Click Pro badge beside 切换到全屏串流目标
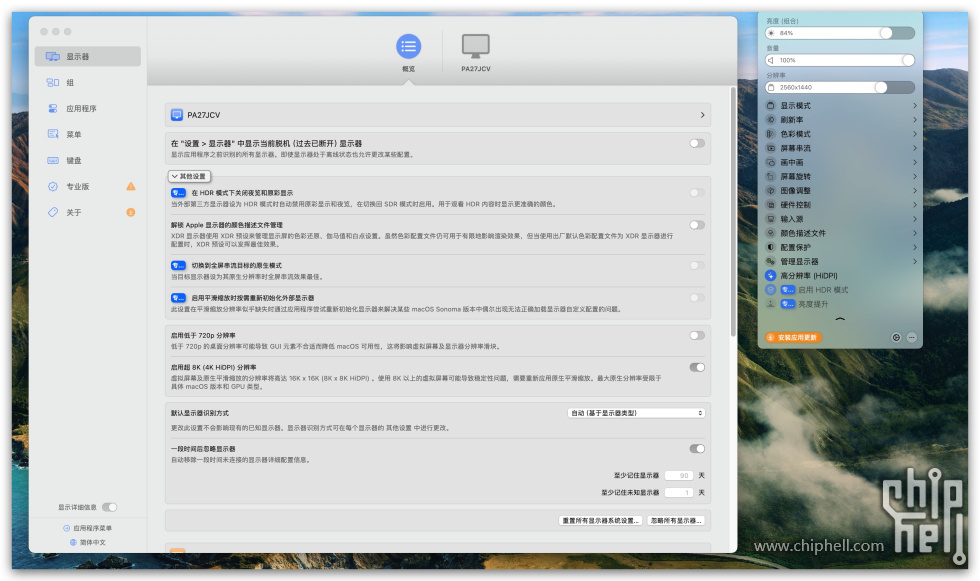Image resolution: width=980 pixels, height=581 pixels. coord(179,266)
